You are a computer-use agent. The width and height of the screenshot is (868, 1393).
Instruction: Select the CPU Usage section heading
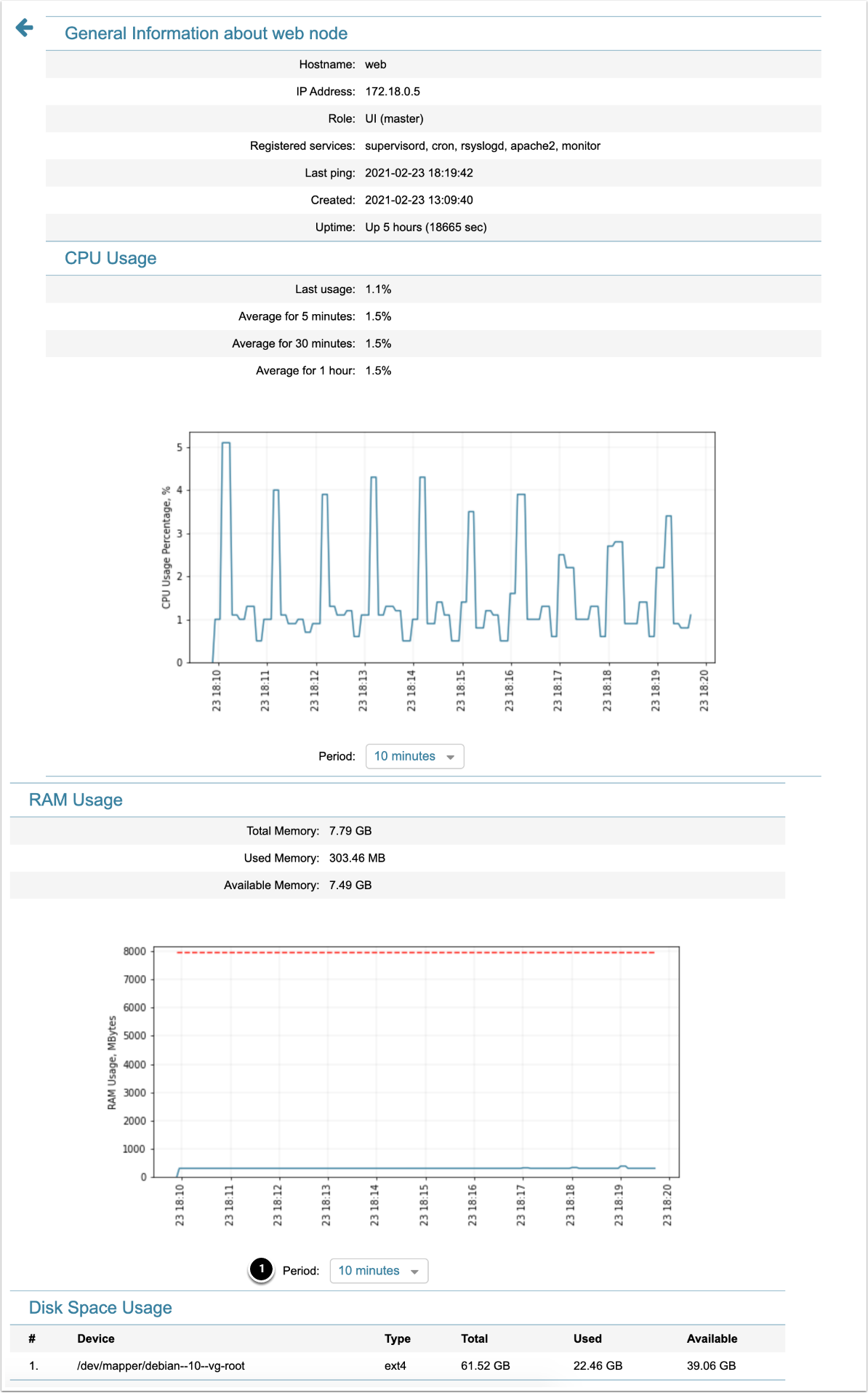[x=110, y=258]
